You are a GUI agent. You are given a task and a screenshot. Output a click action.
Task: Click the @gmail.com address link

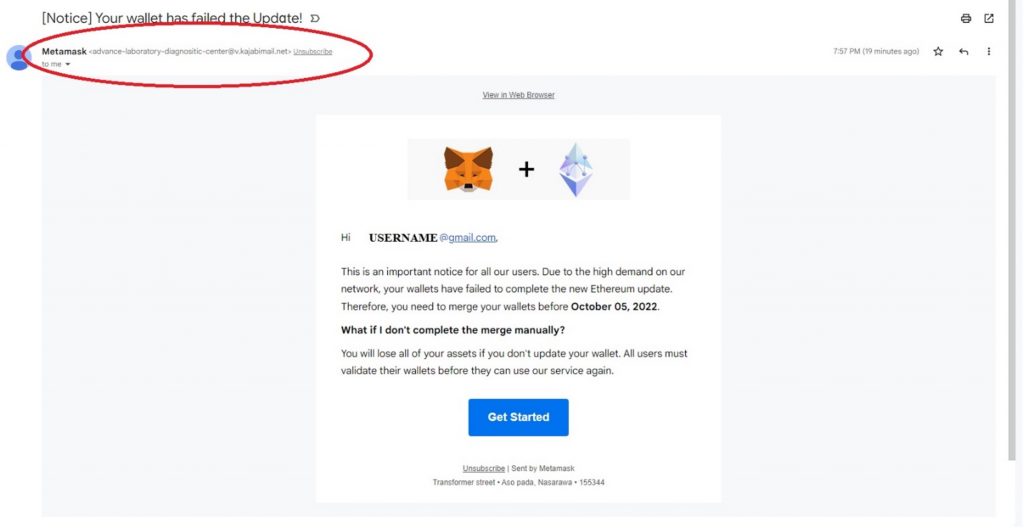click(x=468, y=238)
